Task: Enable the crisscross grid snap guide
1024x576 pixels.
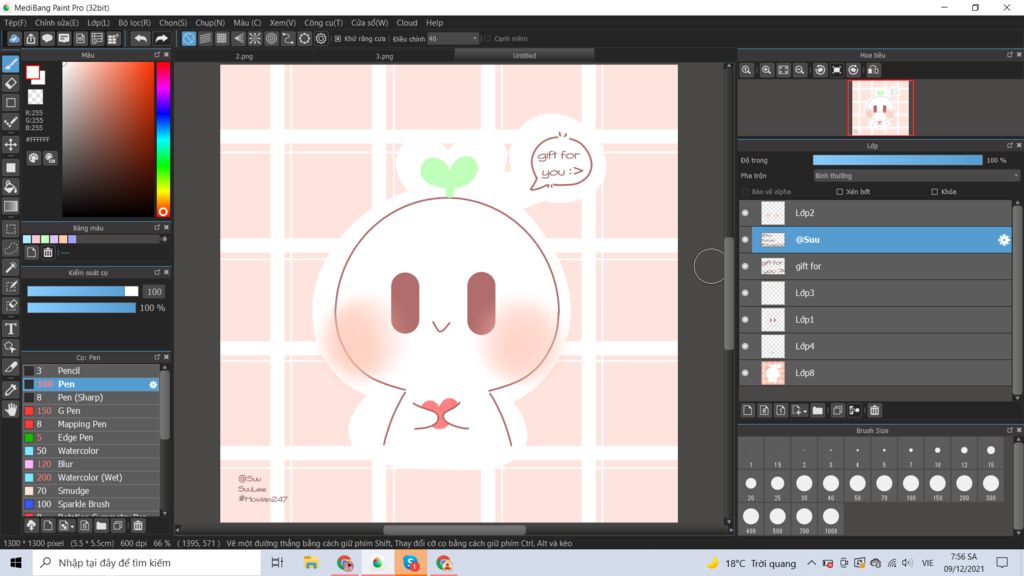Action: click(222, 39)
